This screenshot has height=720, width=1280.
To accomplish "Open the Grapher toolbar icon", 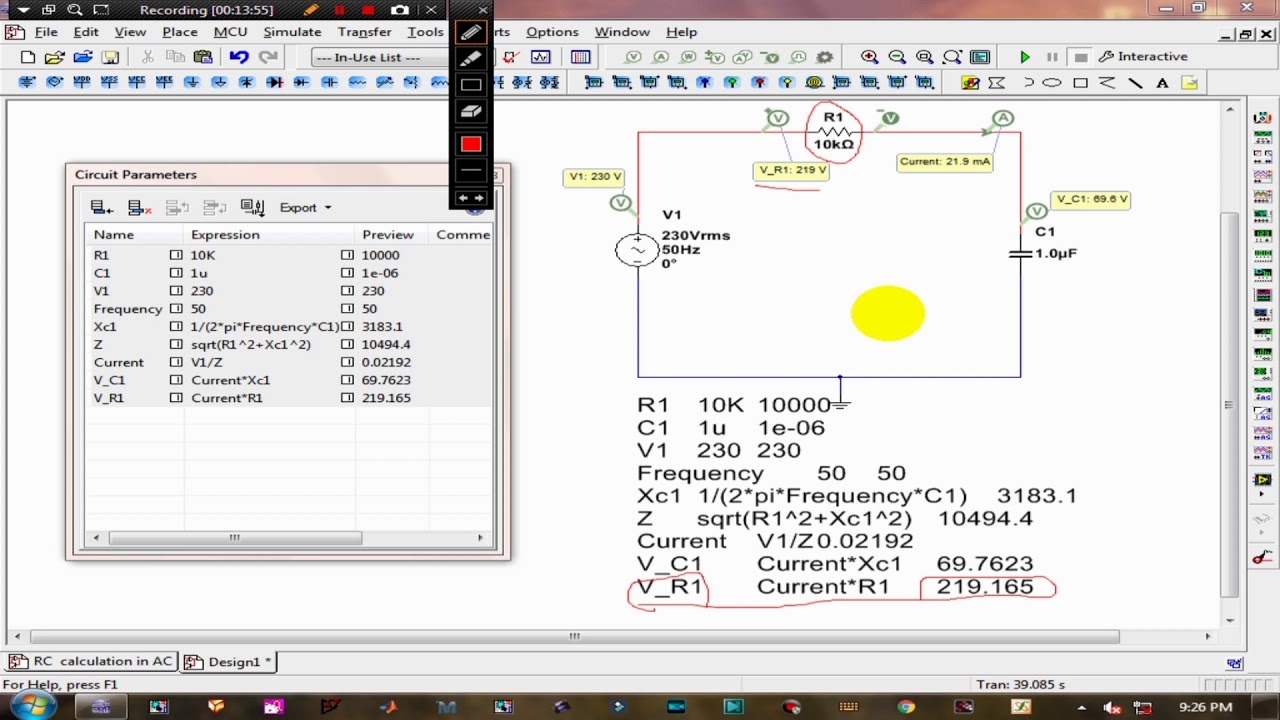I will (541, 57).
